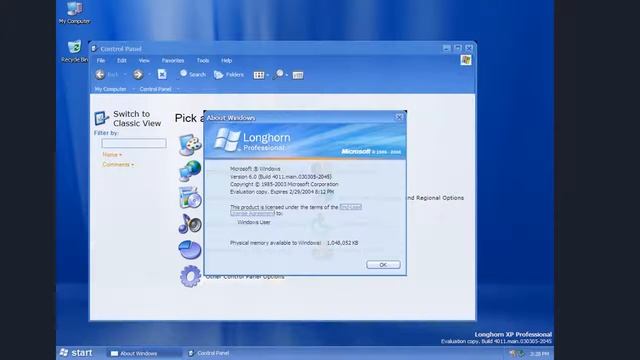
Task: Open the Network globe category icon
Action: [x=190, y=171]
